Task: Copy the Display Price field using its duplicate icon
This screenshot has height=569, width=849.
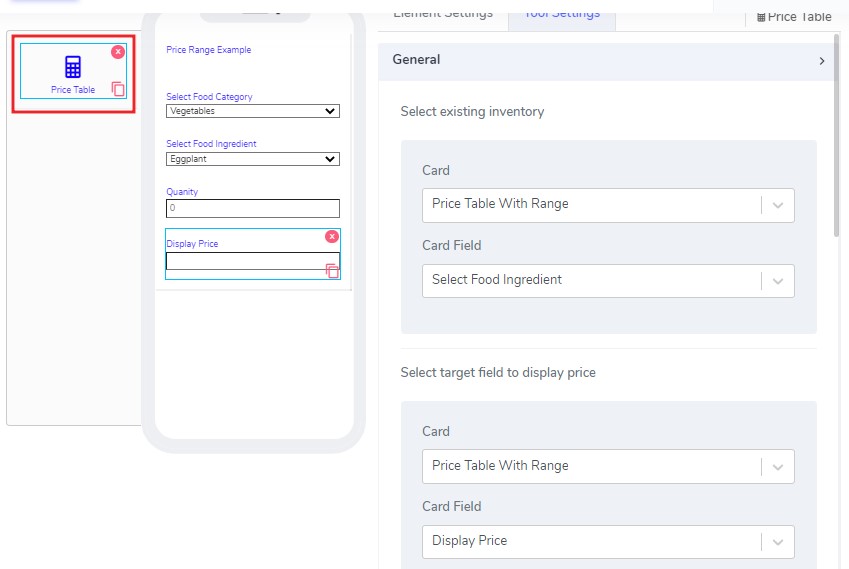Action: click(x=332, y=271)
